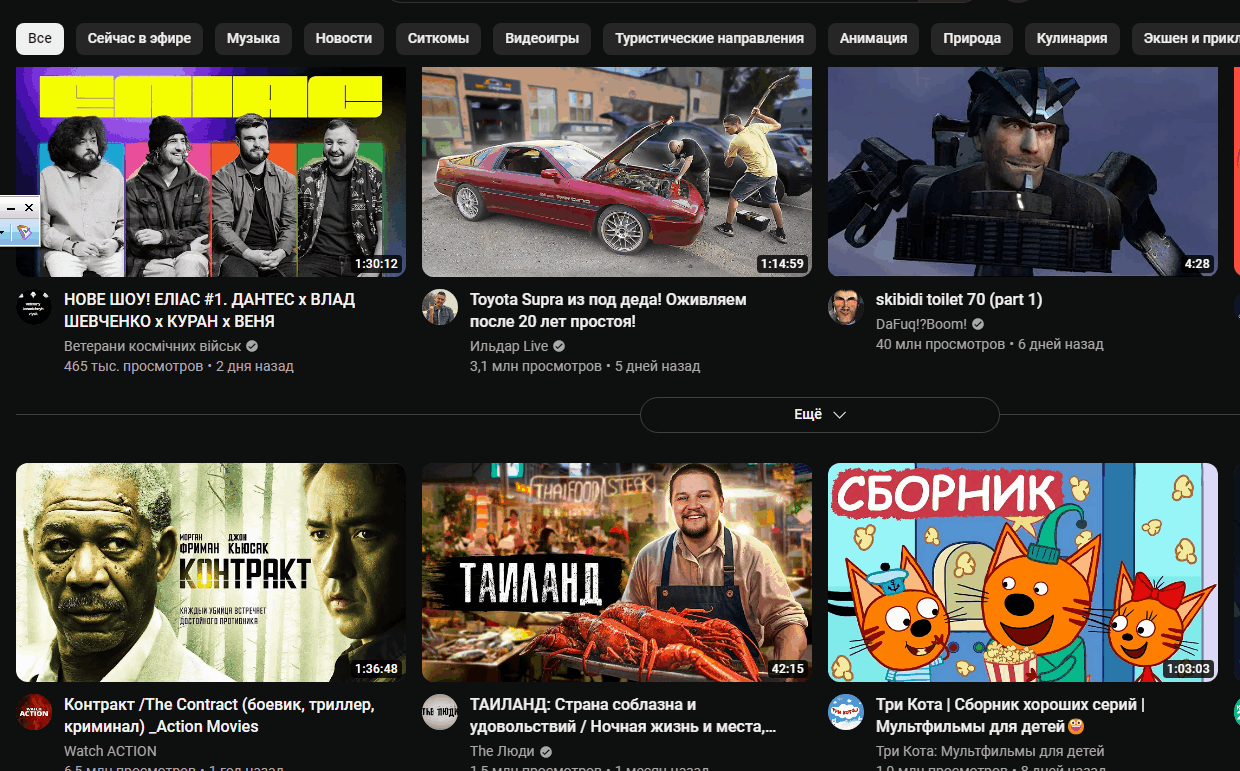The height and width of the screenshot is (771, 1240).
Task: Click the 4:28 duration badge
Action: coord(1197,264)
